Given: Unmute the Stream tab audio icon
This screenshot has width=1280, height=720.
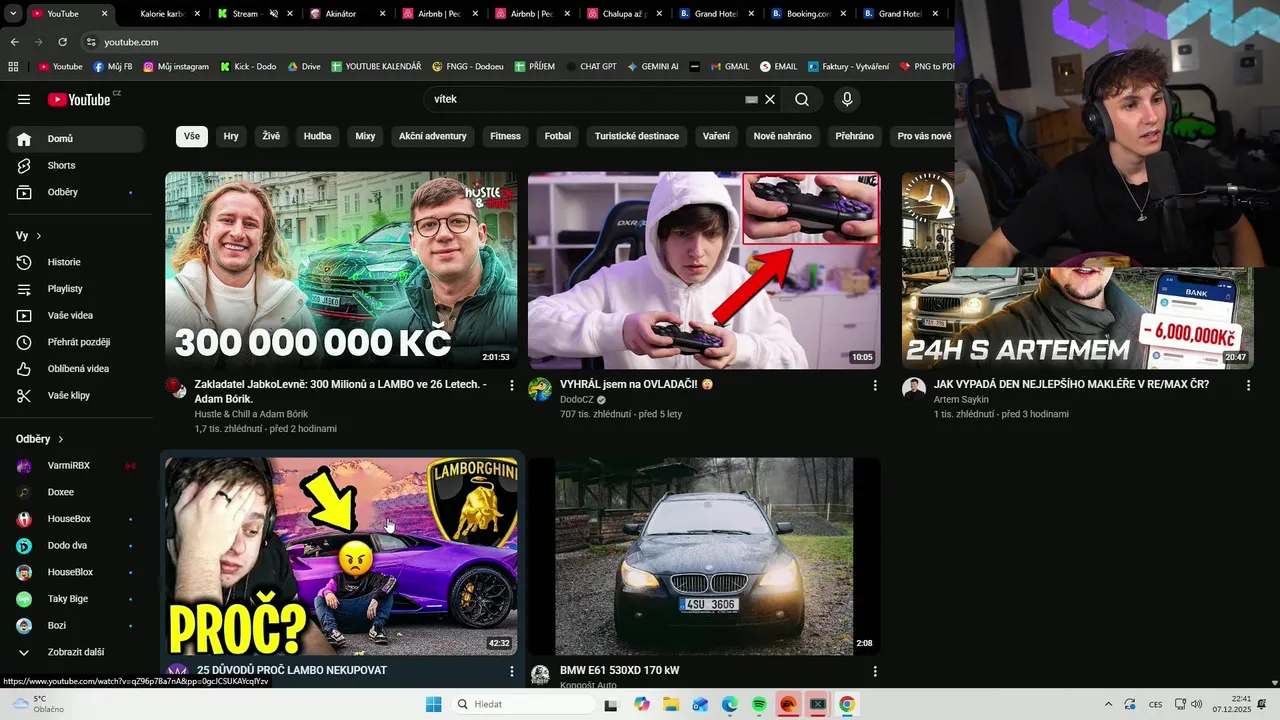Looking at the screenshot, I should pos(273,14).
